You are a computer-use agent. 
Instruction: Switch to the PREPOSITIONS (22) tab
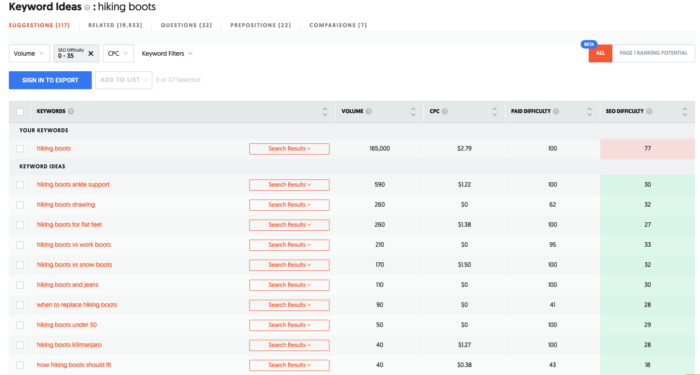coord(261,25)
